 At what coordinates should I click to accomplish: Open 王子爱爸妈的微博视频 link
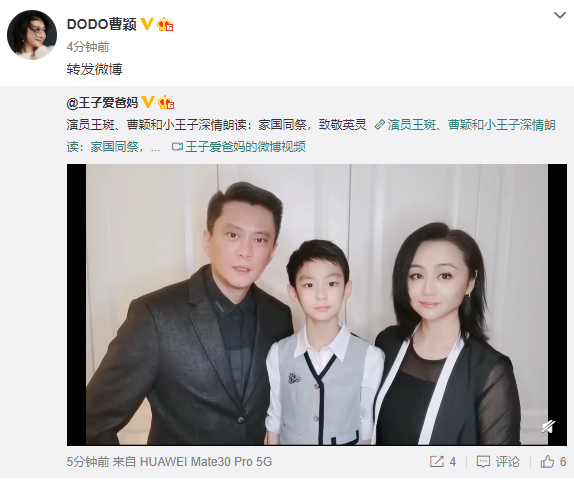[x=245, y=147]
